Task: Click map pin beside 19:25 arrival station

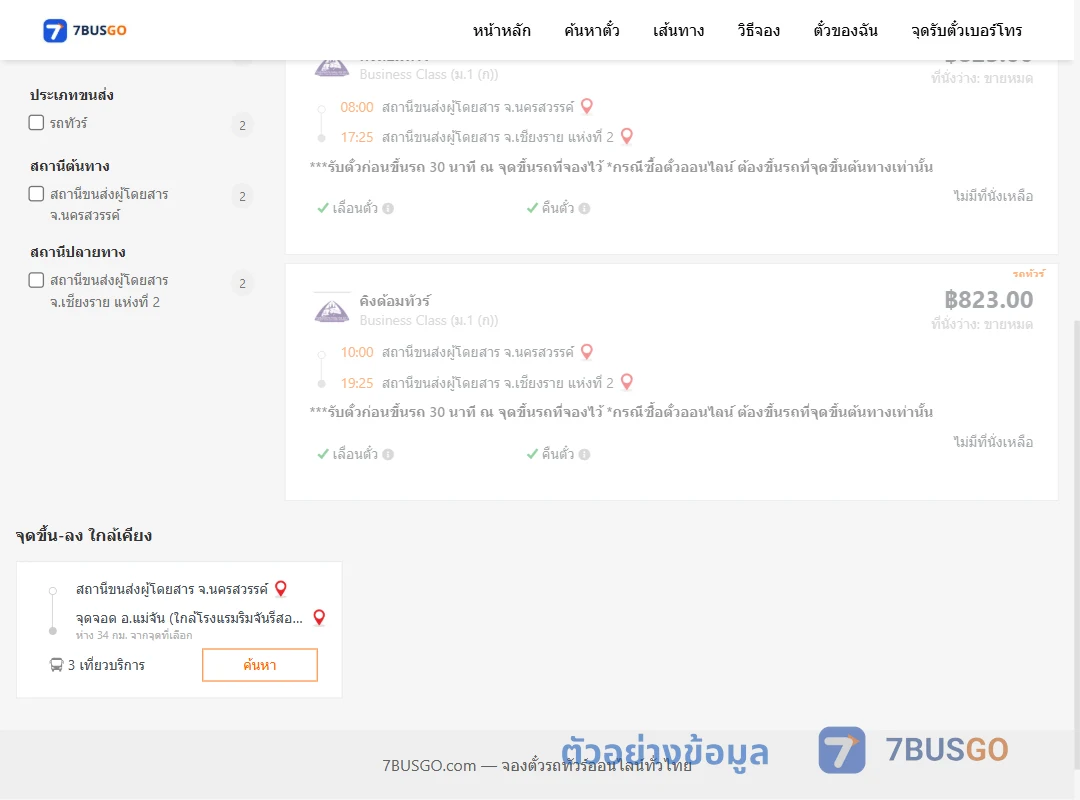Action: click(627, 382)
